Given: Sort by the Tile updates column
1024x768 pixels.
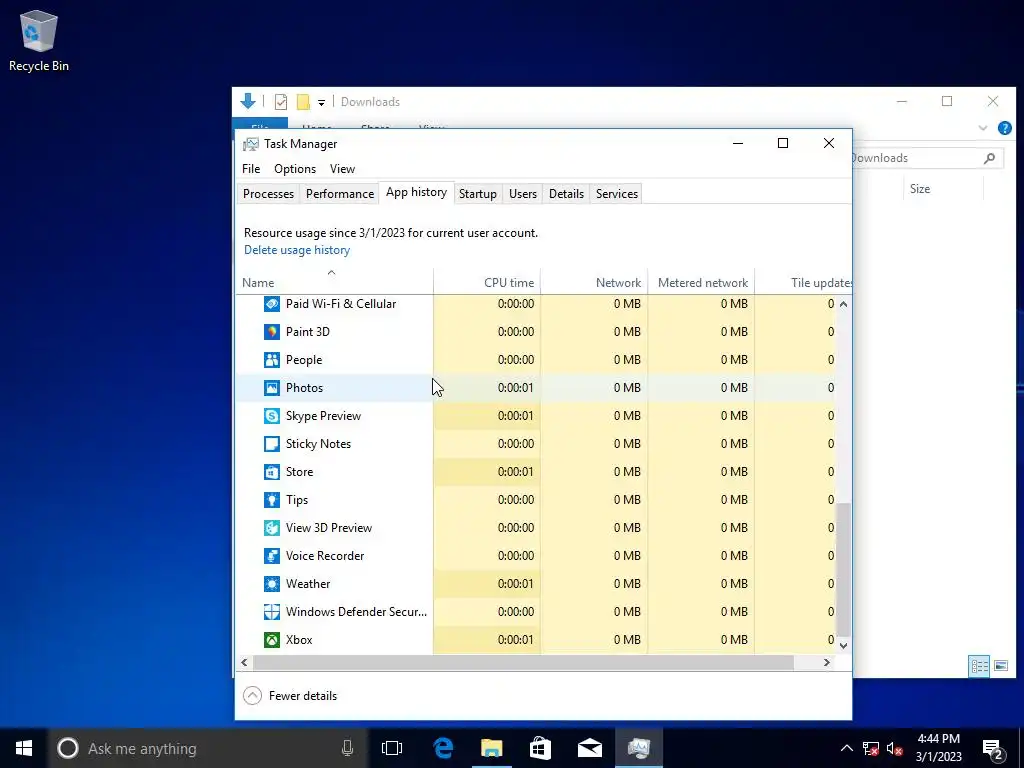Looking at the screenshot, I should (x=804, y=281).
